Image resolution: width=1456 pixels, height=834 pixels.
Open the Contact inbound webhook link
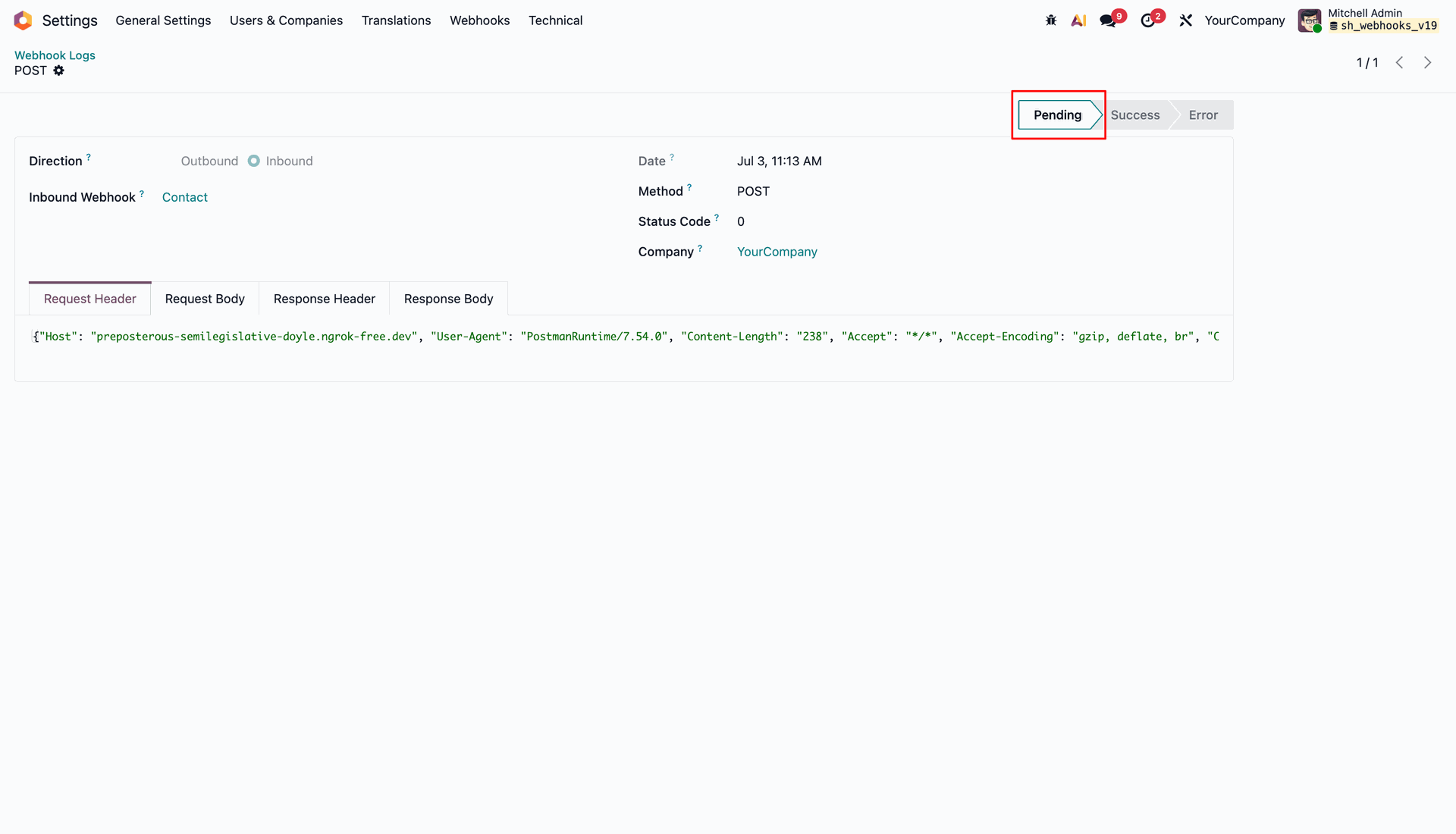point(184,197)
